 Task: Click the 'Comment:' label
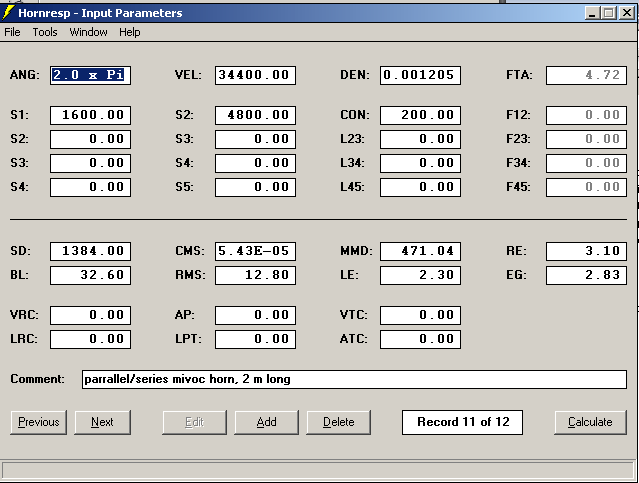pyautogui.click(x=37, y=379)
